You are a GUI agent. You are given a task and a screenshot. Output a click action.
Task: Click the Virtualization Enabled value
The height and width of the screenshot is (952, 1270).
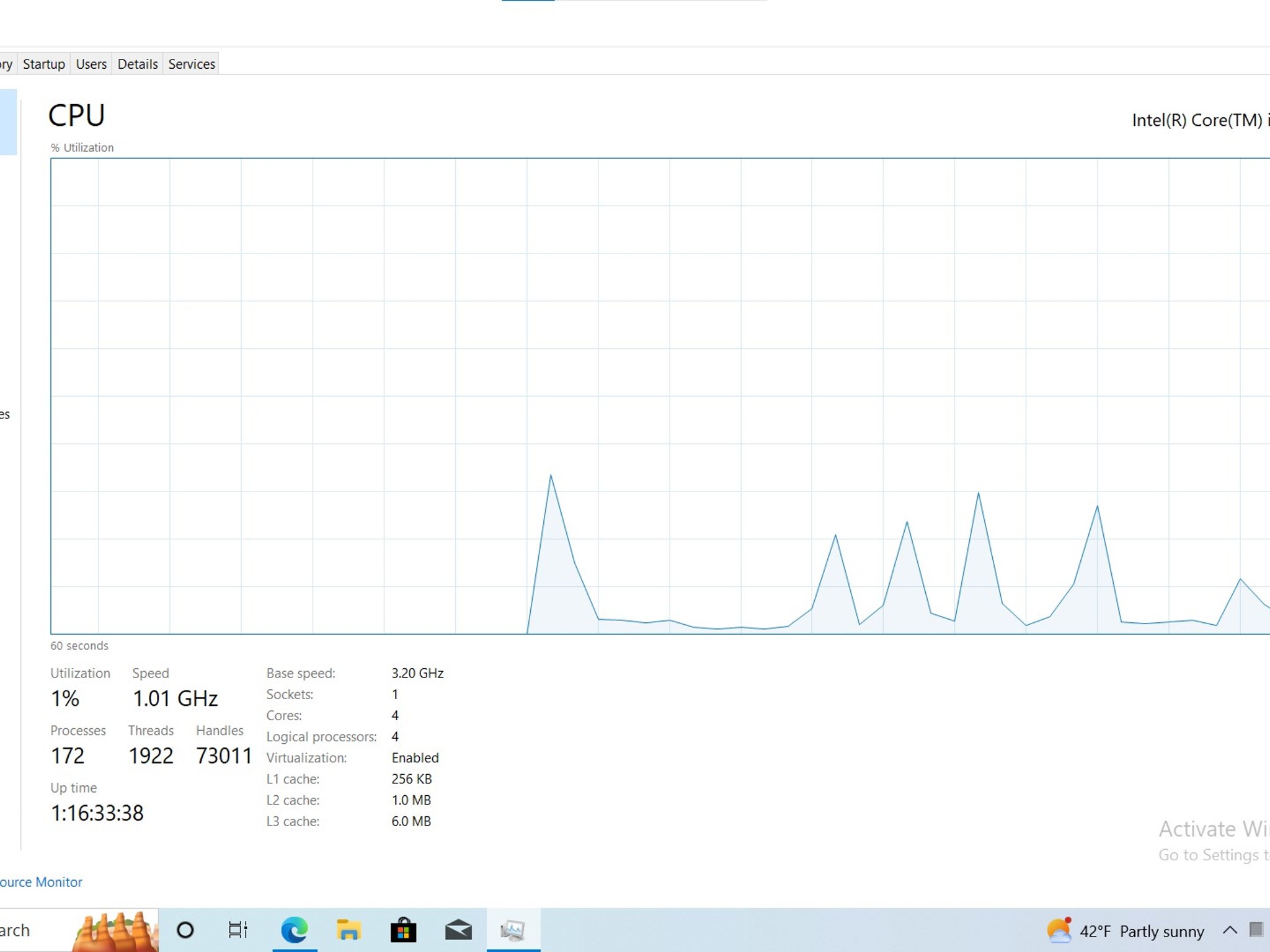click(x=415, y=758)
